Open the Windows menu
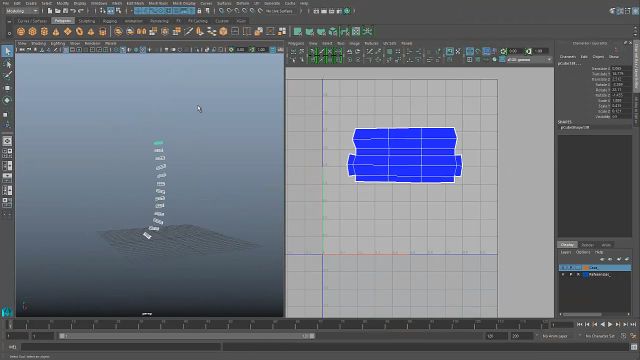 click(99, 3)
